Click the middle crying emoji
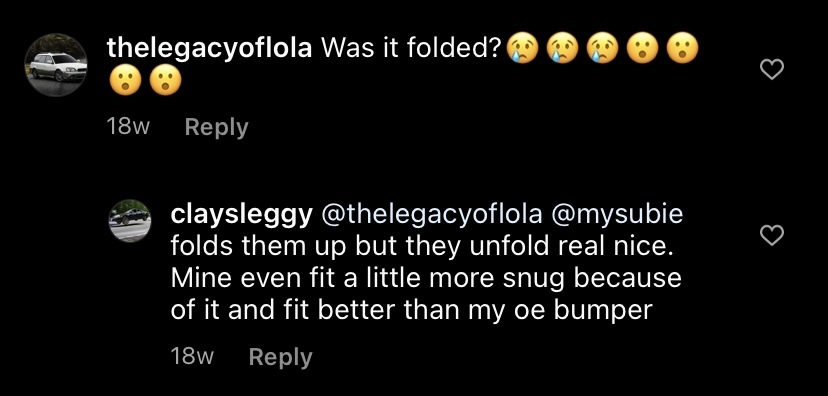828x396 pixels. coord(562,50)
